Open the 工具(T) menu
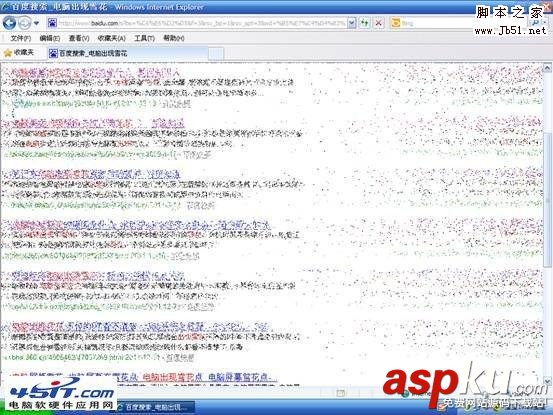The width and height of the screenshot is (553, 415). (x=144, y=38)
